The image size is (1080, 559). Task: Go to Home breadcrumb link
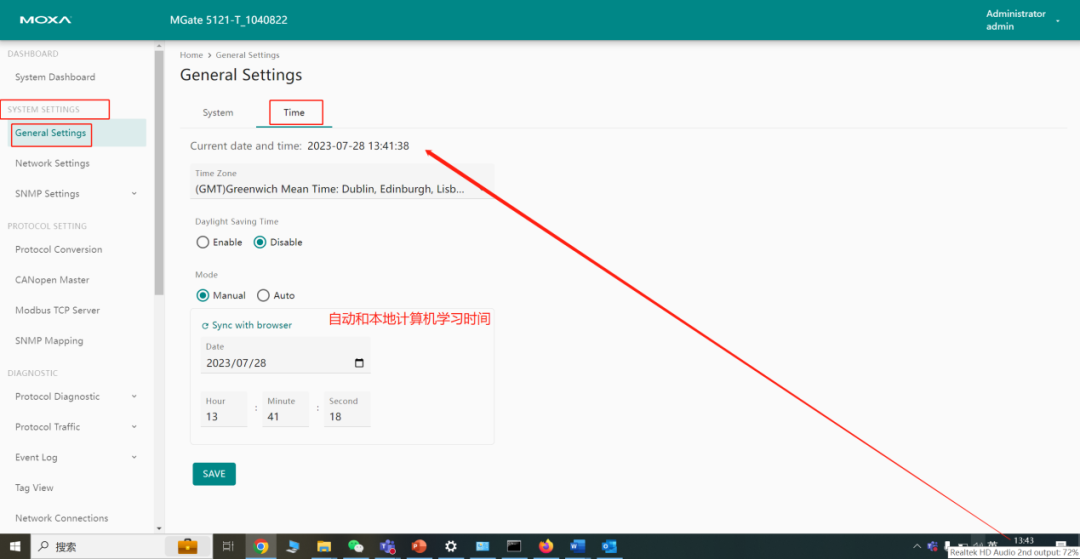click(x=191, y=55)
